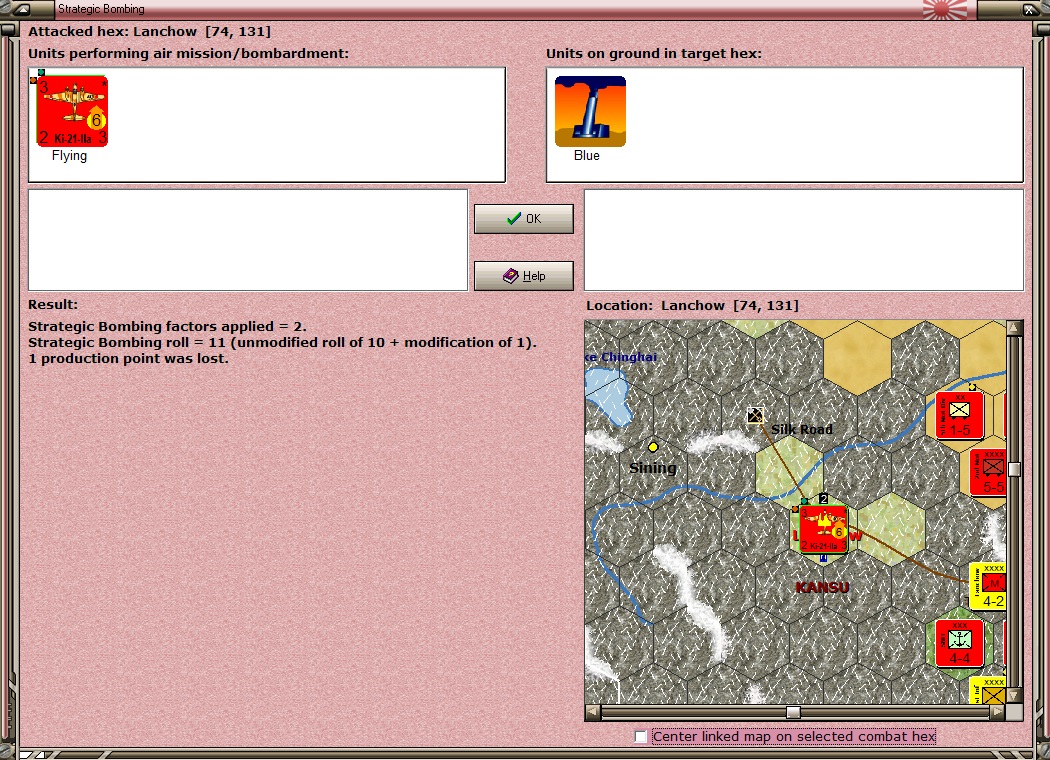The image size is (1050, 760).
Task: Click the 'Result:' heading
Action: click(53, 305)
